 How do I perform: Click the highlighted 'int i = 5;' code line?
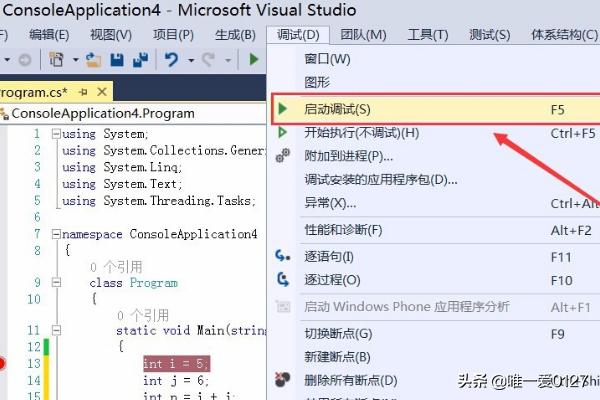click(176, 364)
